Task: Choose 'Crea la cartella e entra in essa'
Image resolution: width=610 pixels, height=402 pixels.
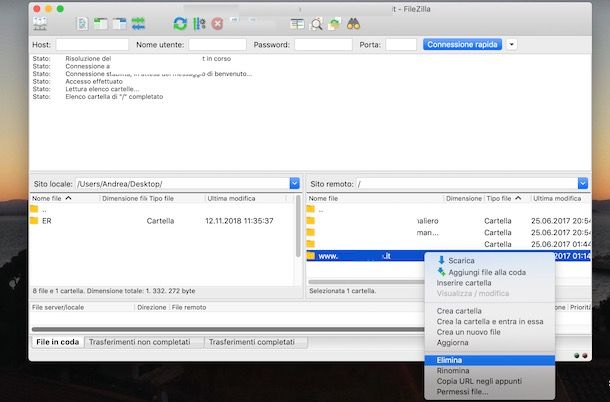Action: click(x=489, y=321)
